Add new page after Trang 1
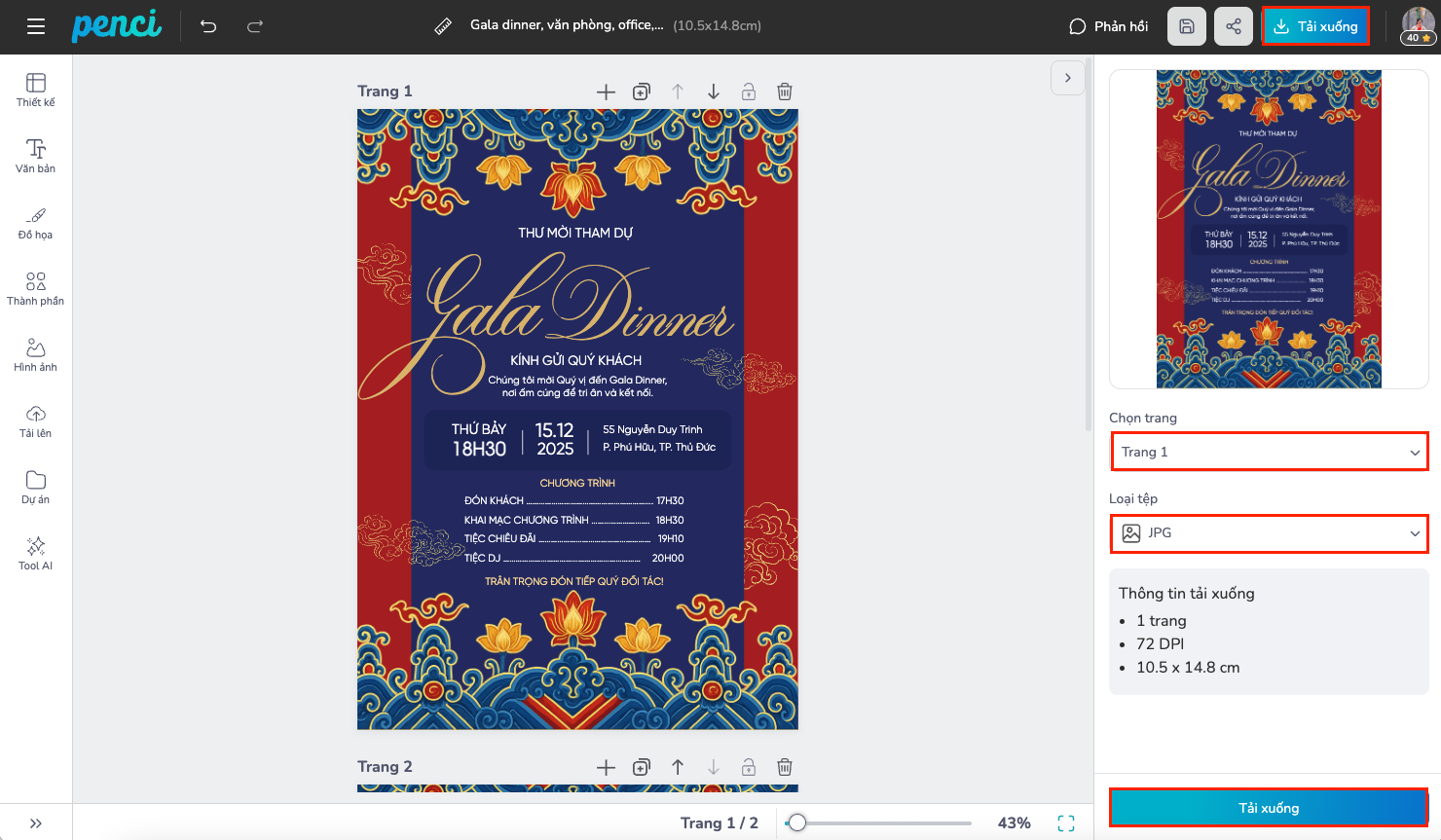The width and height of the screenshot is (1441, 840). [606, 91]
